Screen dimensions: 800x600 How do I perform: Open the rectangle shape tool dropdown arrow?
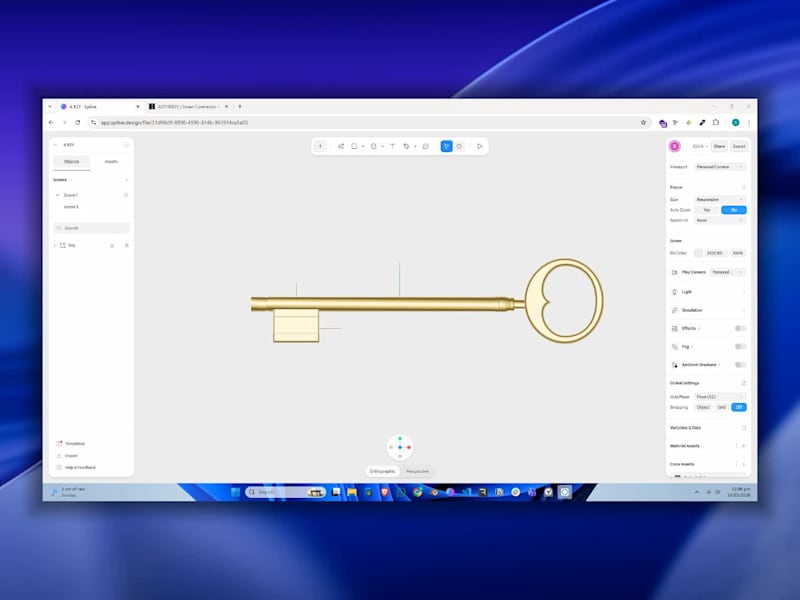click(x=363, y=147)
